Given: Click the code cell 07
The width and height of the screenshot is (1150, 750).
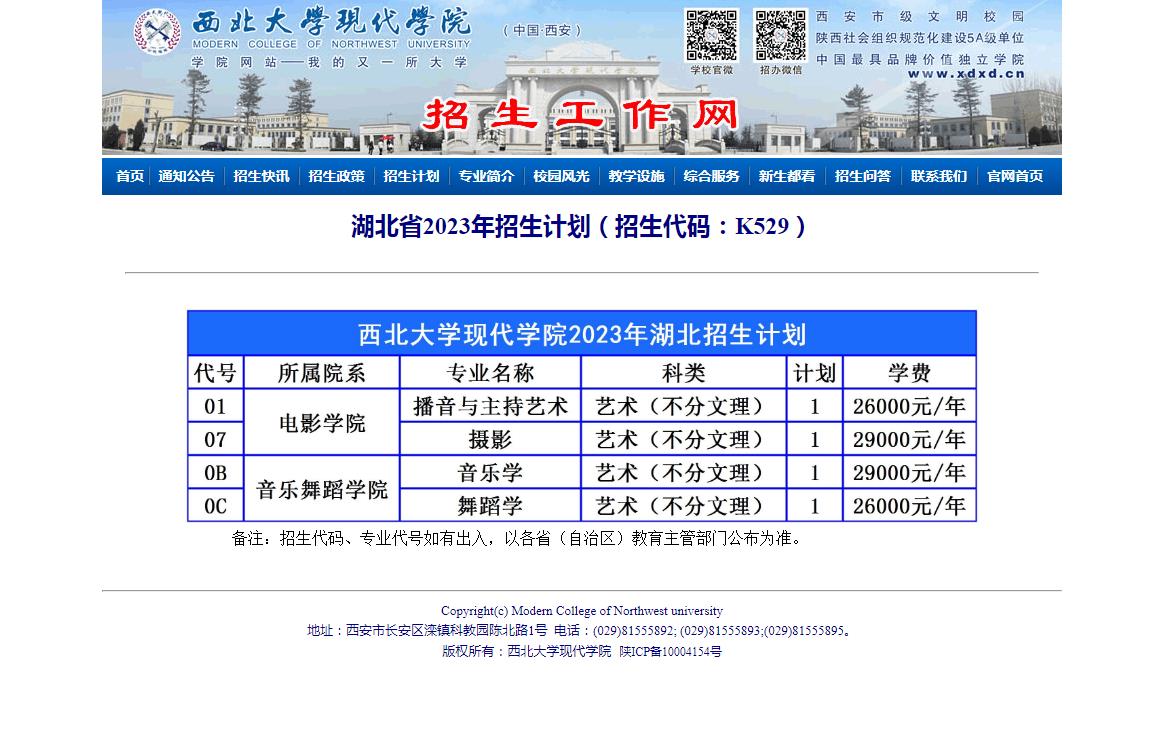Looking at the screenshot, I should click(215, 439).
